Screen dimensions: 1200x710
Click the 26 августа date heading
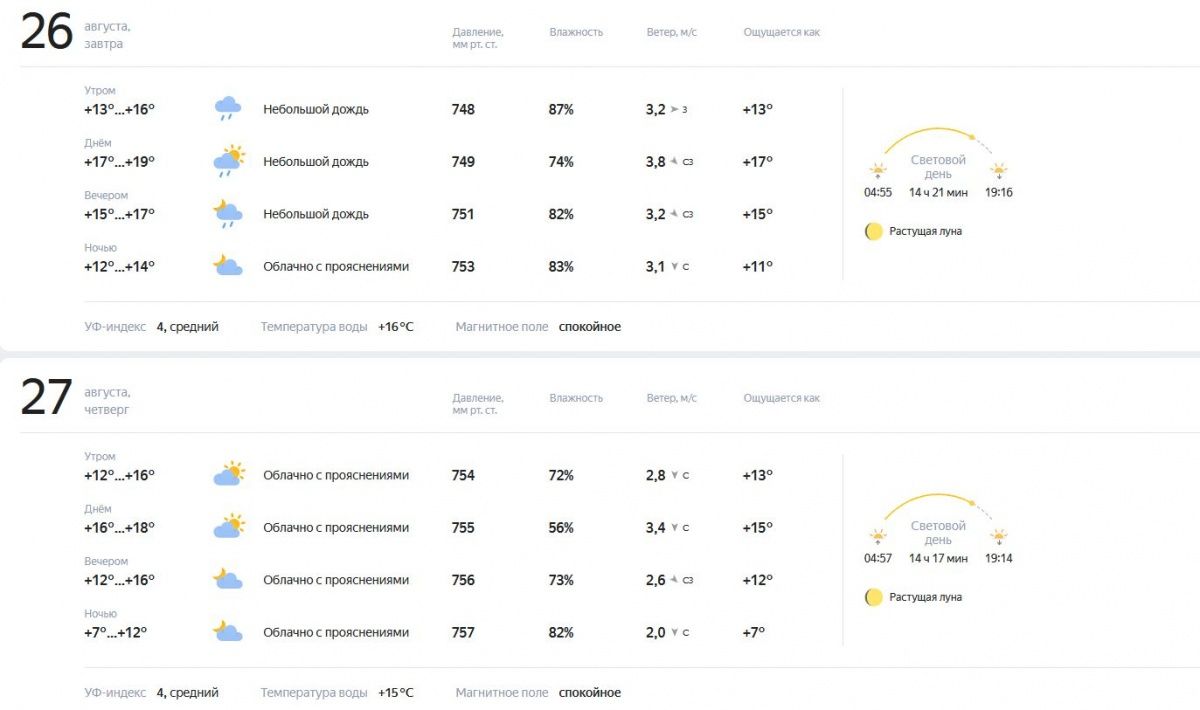tap(76, 33)
